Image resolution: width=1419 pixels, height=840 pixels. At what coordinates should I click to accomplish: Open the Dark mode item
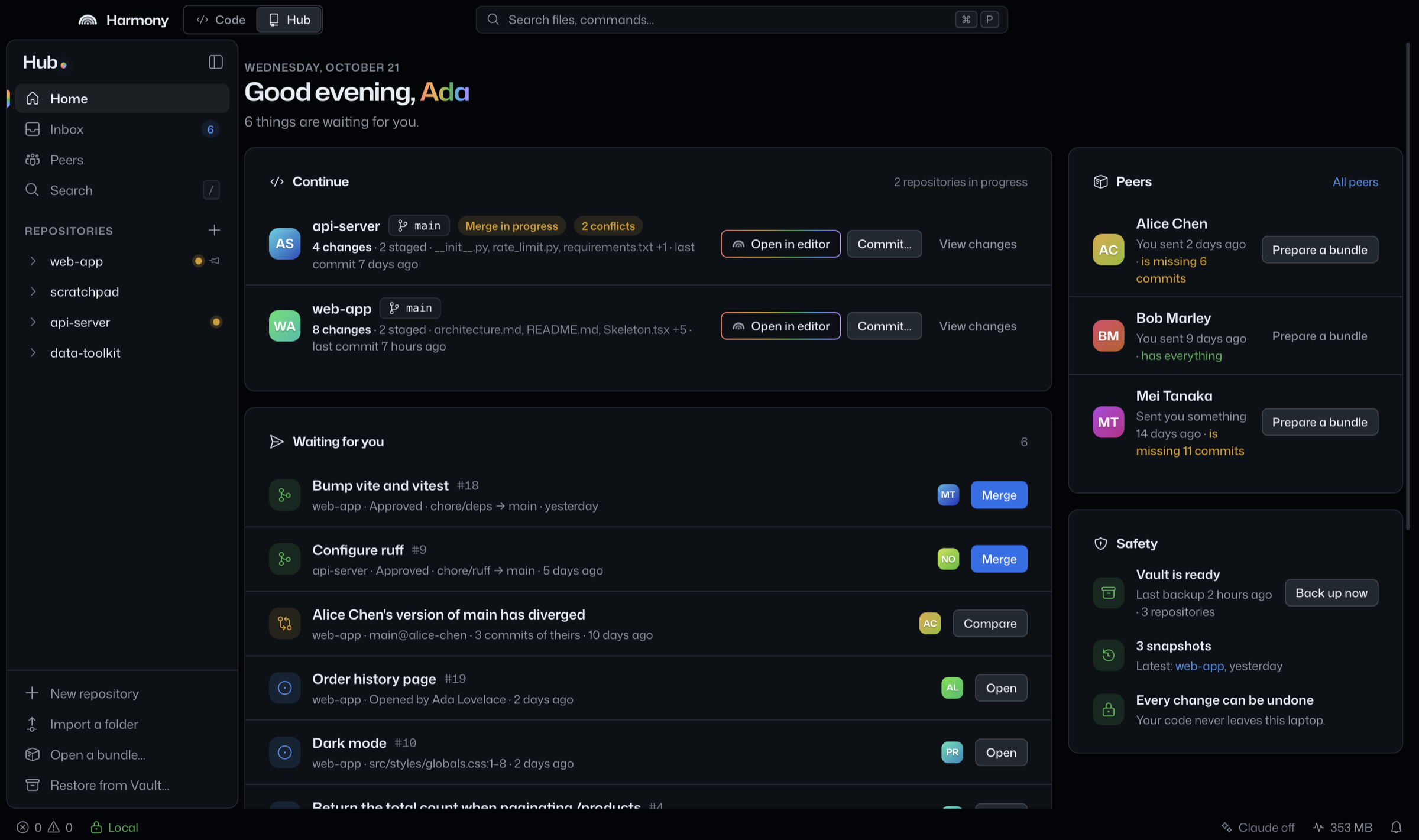(x=1001, y=752)
